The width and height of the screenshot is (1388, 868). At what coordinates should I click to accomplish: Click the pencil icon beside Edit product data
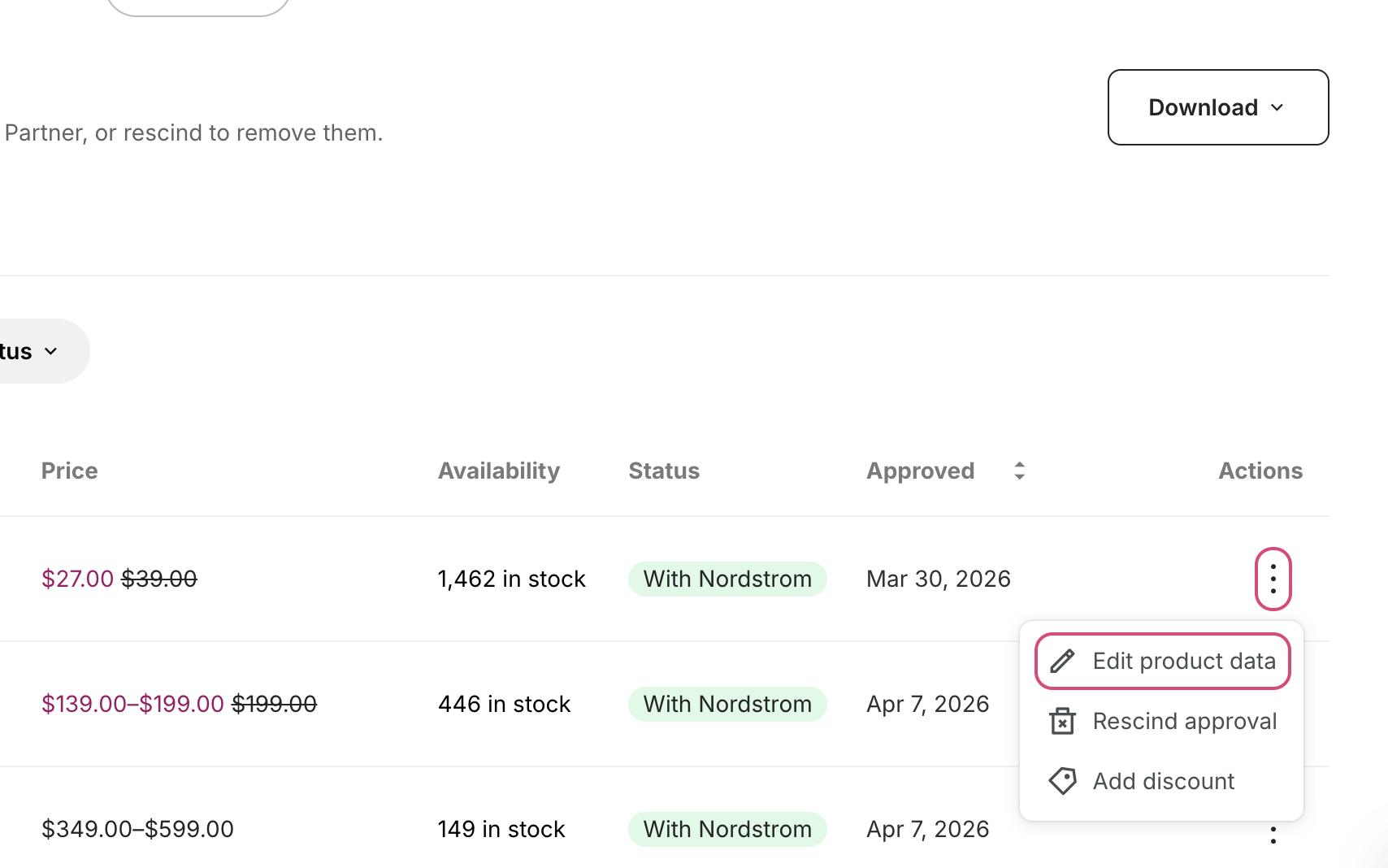[x=1062, y=661]
